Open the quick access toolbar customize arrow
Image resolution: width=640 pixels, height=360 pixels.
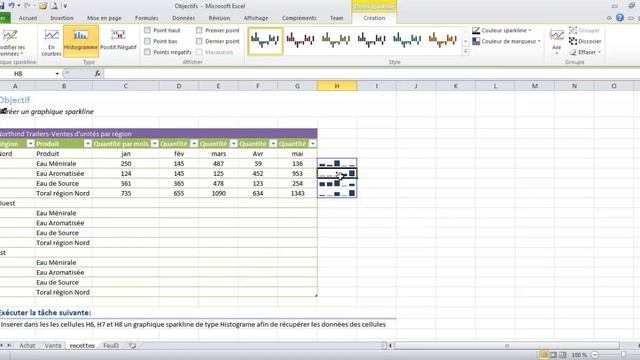[x=65, y=6]
